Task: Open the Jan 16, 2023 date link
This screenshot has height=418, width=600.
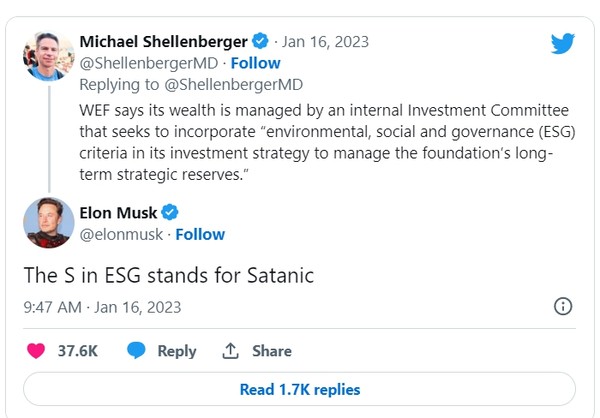Action: 325,42
